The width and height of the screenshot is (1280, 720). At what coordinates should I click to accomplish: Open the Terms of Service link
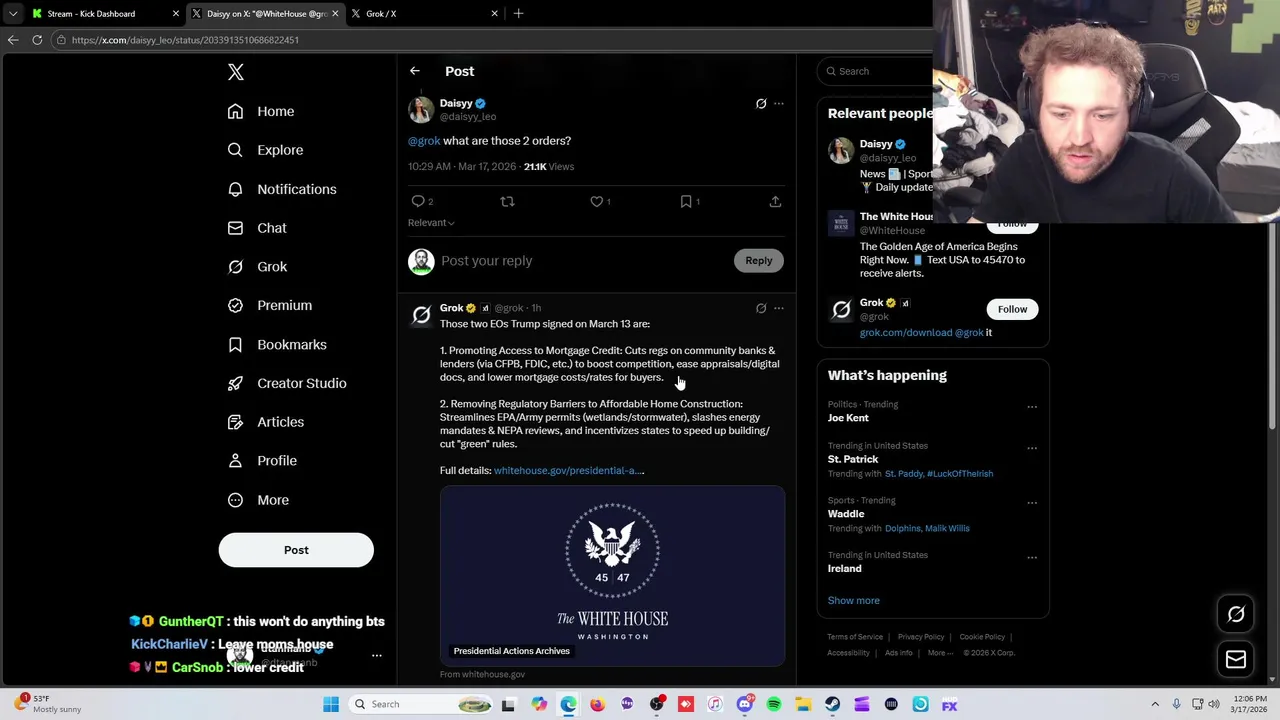coord(855,637)
